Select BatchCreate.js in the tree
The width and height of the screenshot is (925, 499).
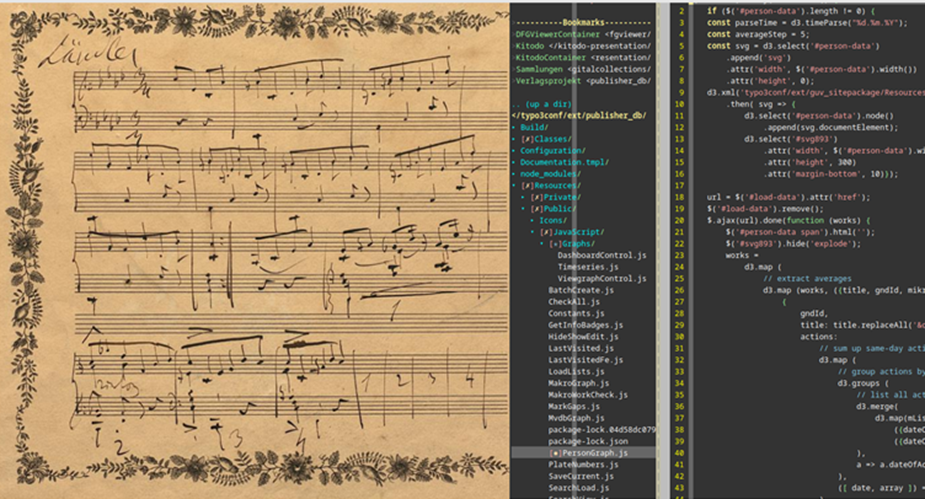tap(581, 290)
